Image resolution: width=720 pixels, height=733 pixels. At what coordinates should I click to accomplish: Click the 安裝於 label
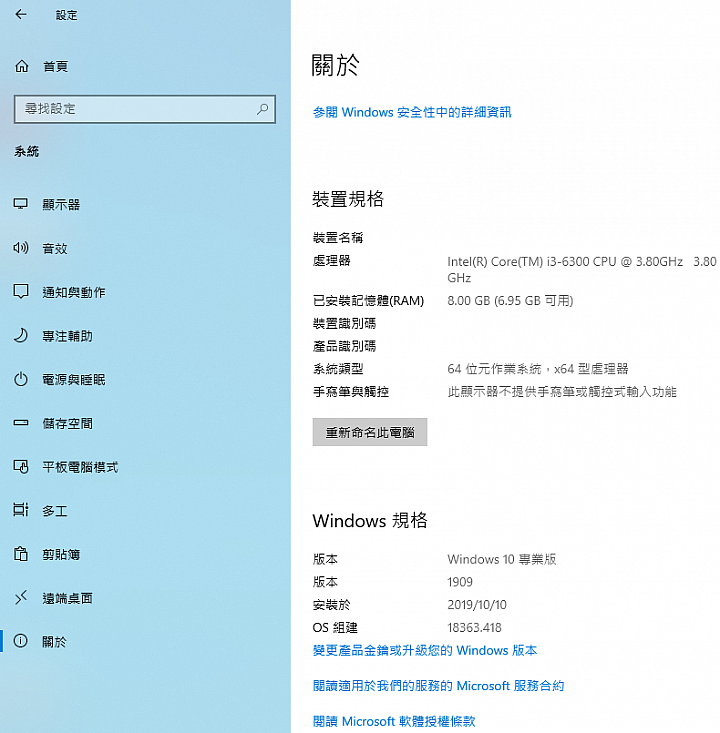pos(331,605)
